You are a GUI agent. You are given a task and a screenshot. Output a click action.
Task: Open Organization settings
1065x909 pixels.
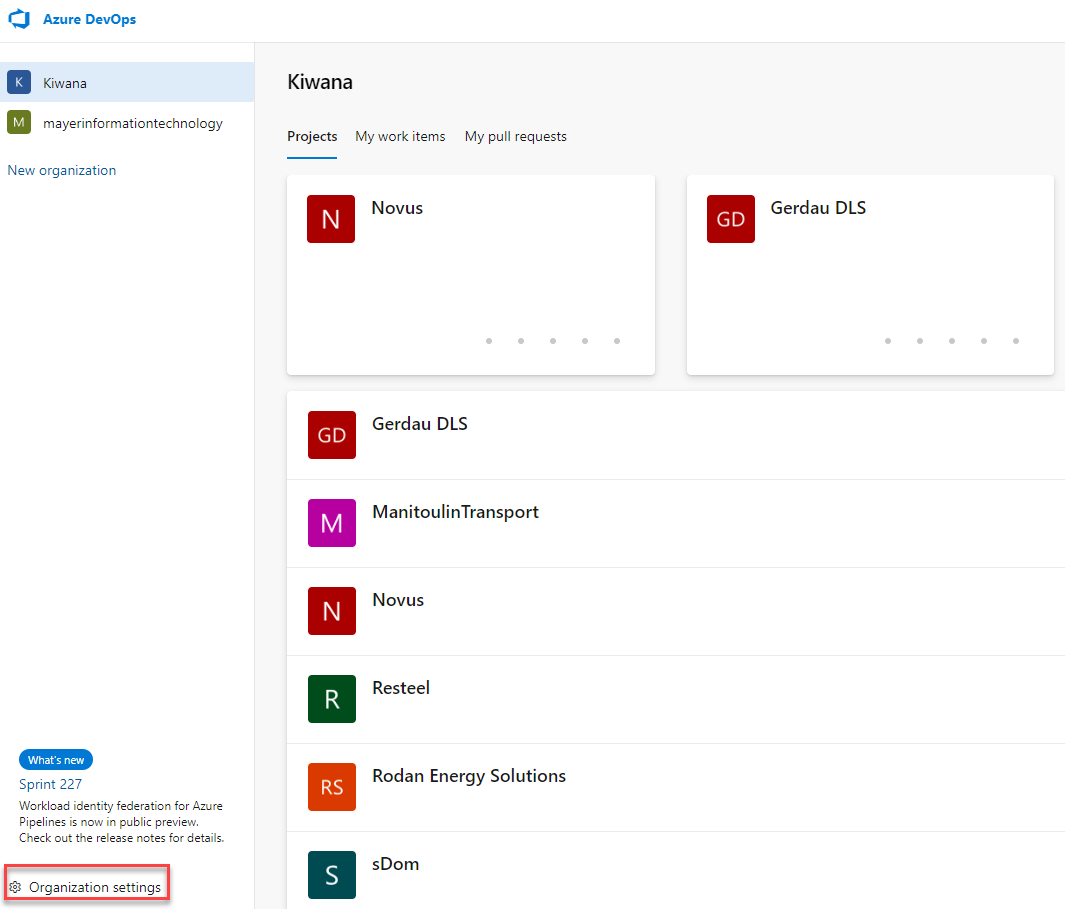(x=94, y=887)
